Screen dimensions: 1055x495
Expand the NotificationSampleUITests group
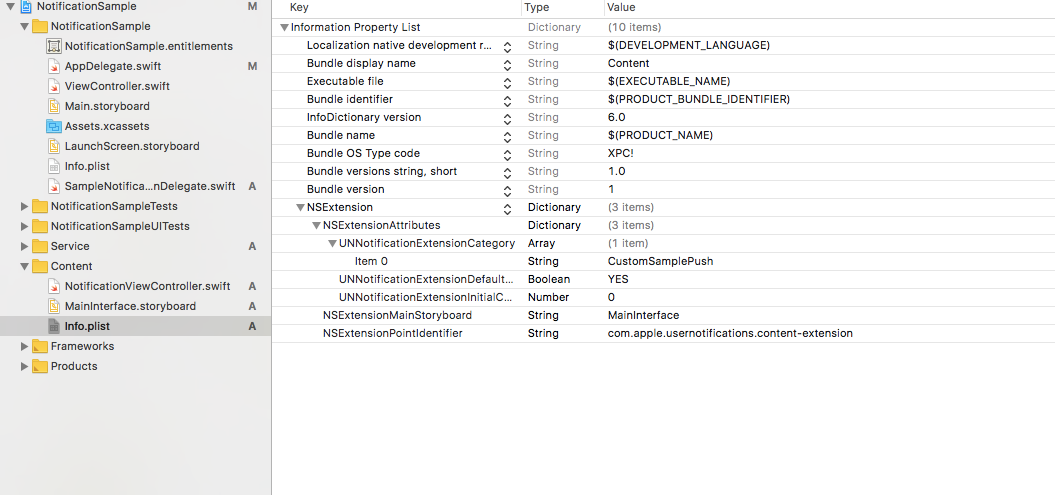click(25, 227)
